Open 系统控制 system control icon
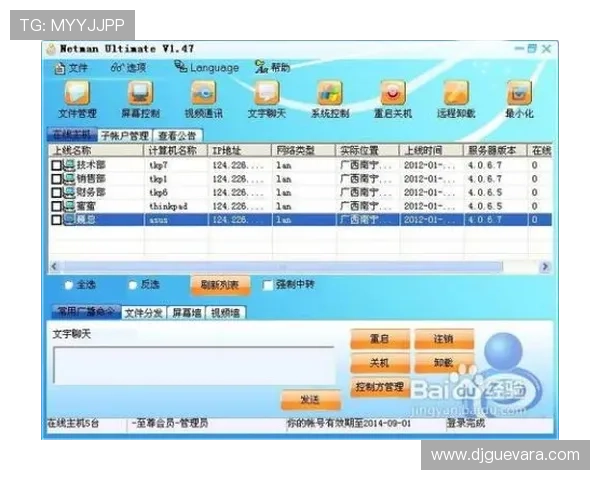The width and height of the screenshot is (600, 480). click(x=330, y=93)
